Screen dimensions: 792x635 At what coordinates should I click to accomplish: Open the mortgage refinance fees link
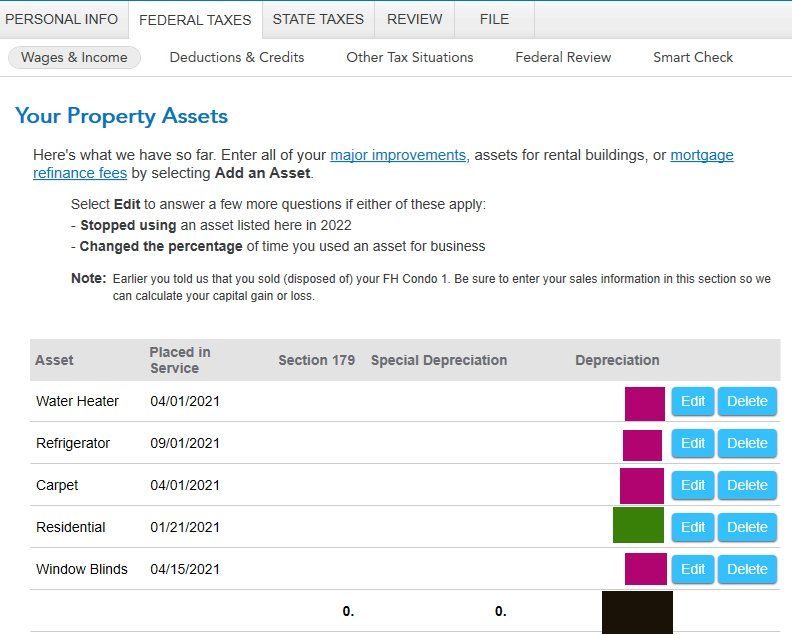pyautogui.click(x=702, y=155)
